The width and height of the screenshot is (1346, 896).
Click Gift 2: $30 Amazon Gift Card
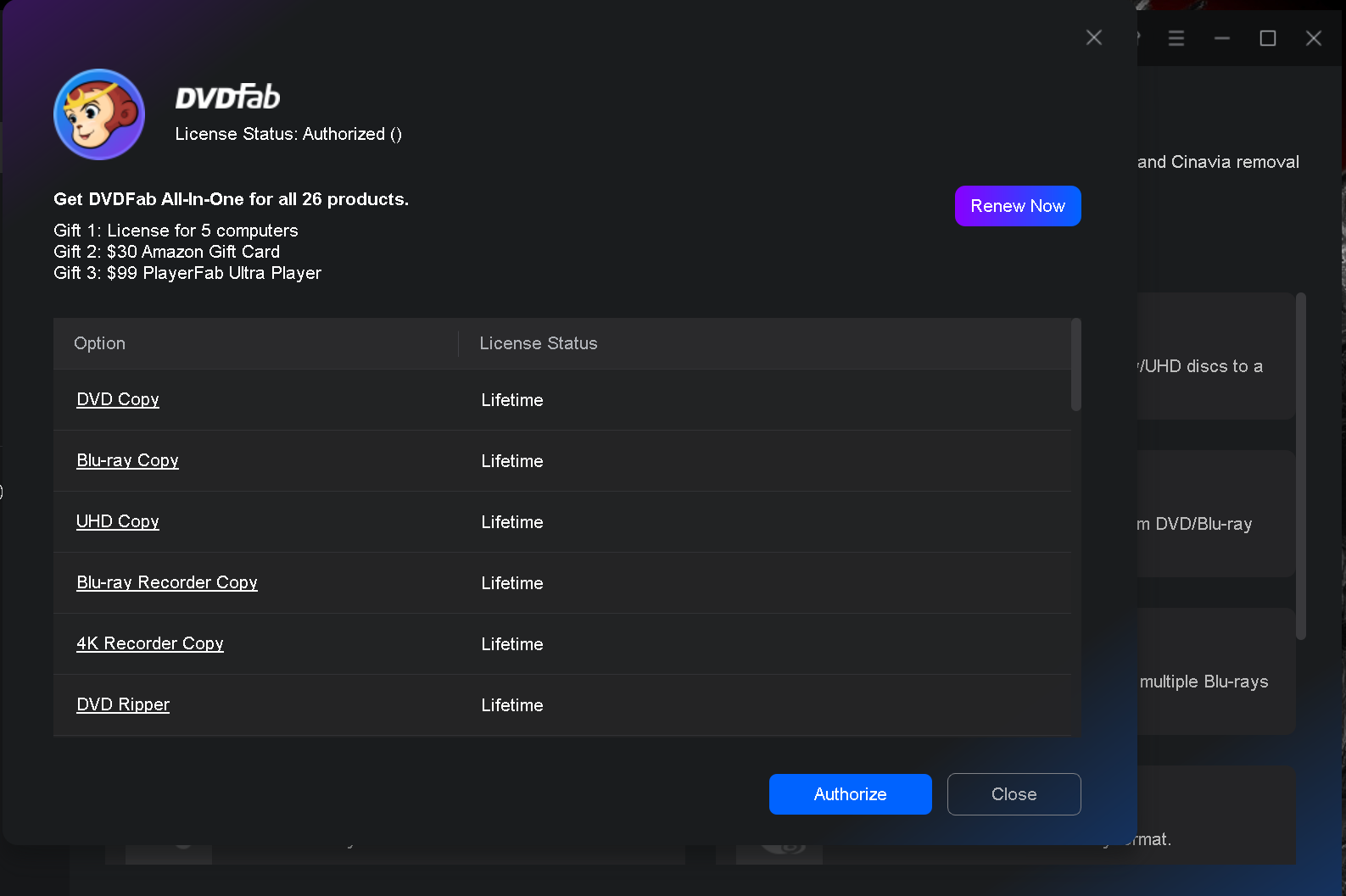[x=166, y=252]
